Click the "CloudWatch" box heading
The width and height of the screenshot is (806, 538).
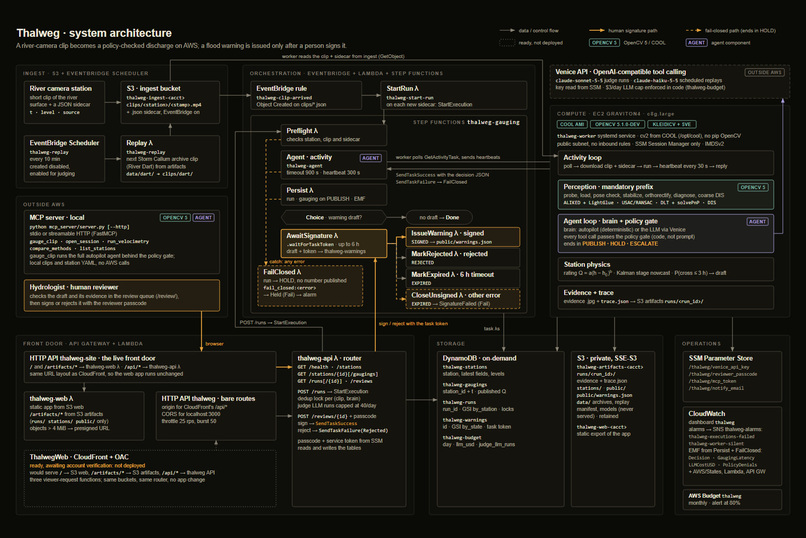pyautogui.click(x=707, y=413)
